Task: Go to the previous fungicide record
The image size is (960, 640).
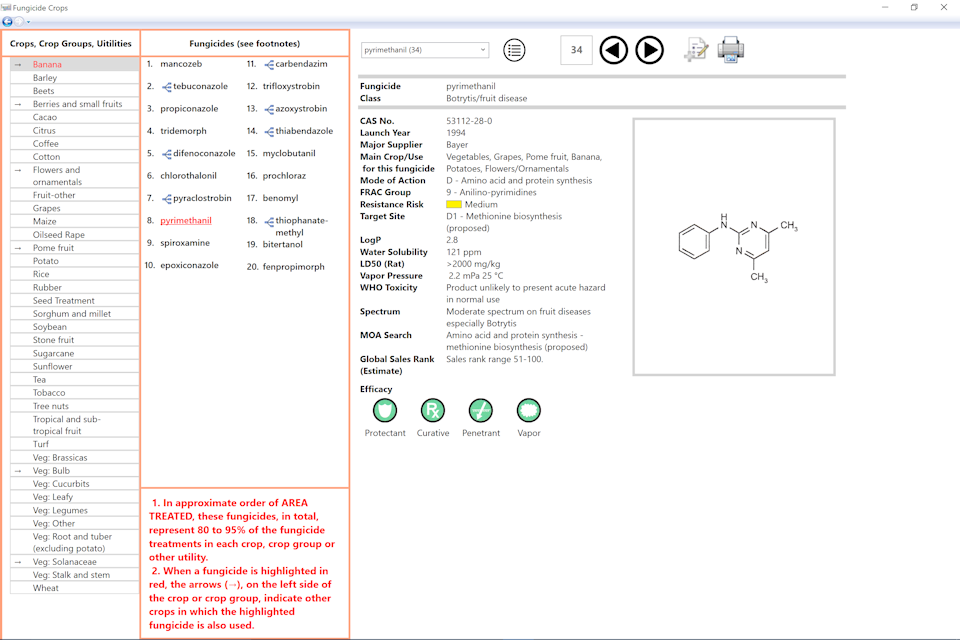Action: (x=614, y=49)
